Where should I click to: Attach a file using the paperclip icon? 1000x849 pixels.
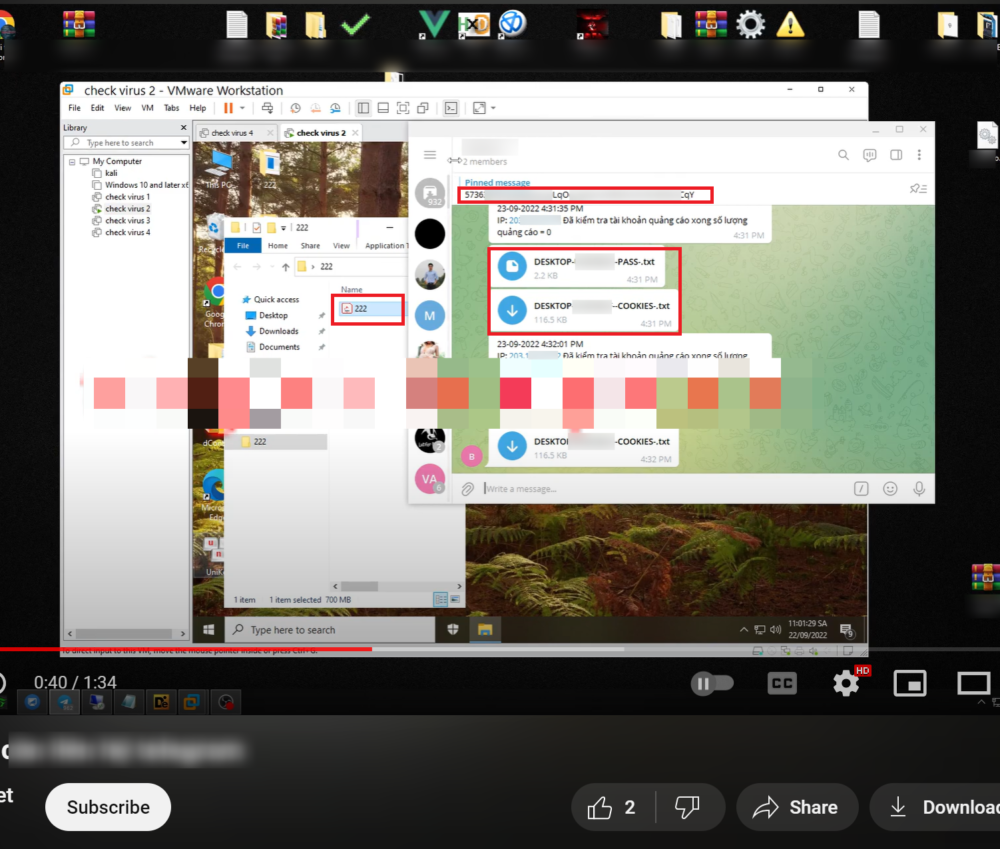pos(467,488)
